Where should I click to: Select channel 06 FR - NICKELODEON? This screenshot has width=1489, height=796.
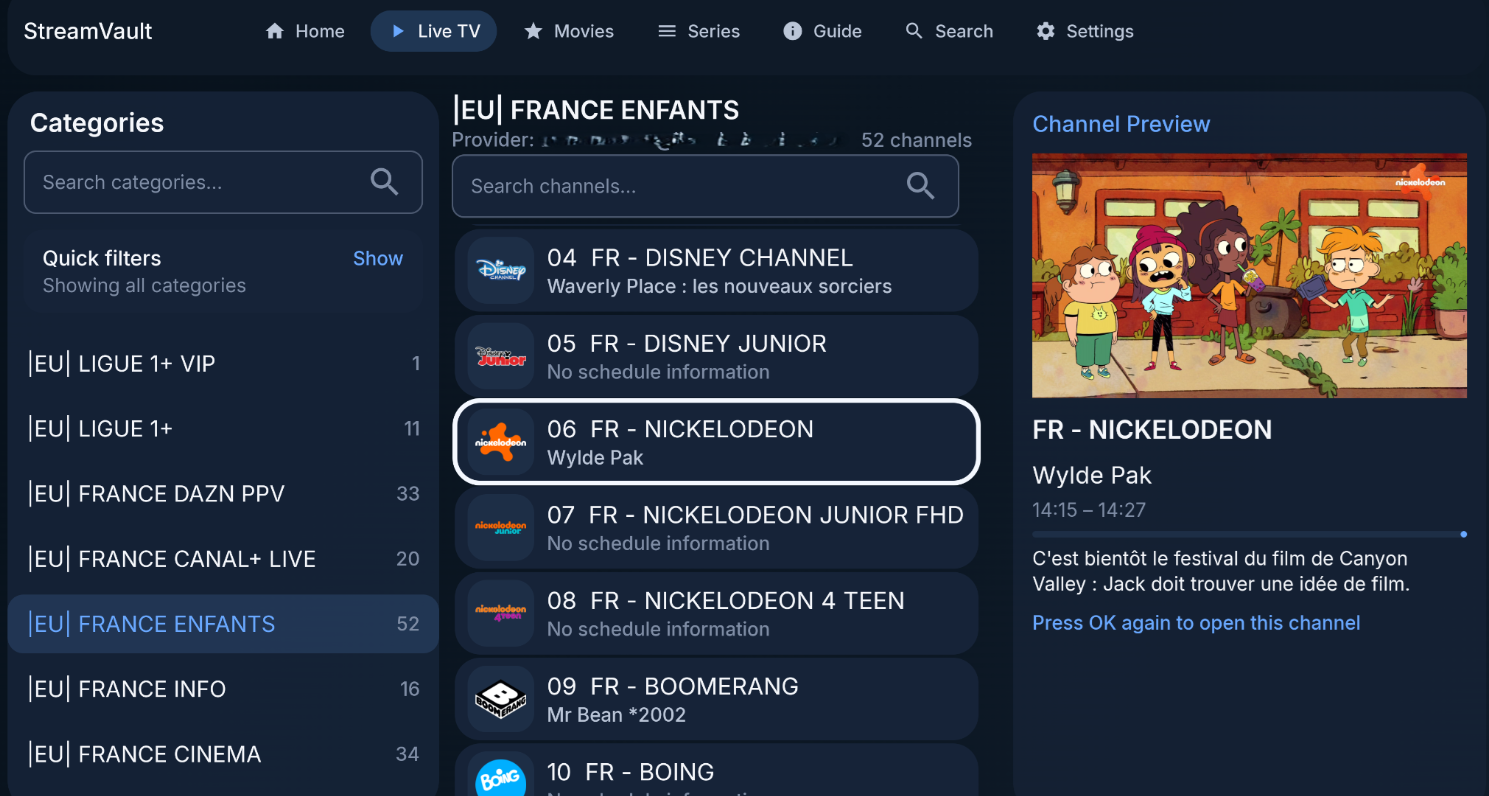[x=716, y=442]
